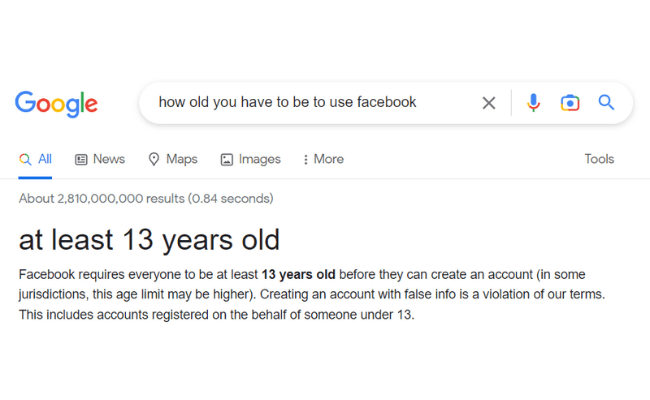This screenshot has width=650, height=400.
Task: Click the Google logo
Action: point(56,104)
